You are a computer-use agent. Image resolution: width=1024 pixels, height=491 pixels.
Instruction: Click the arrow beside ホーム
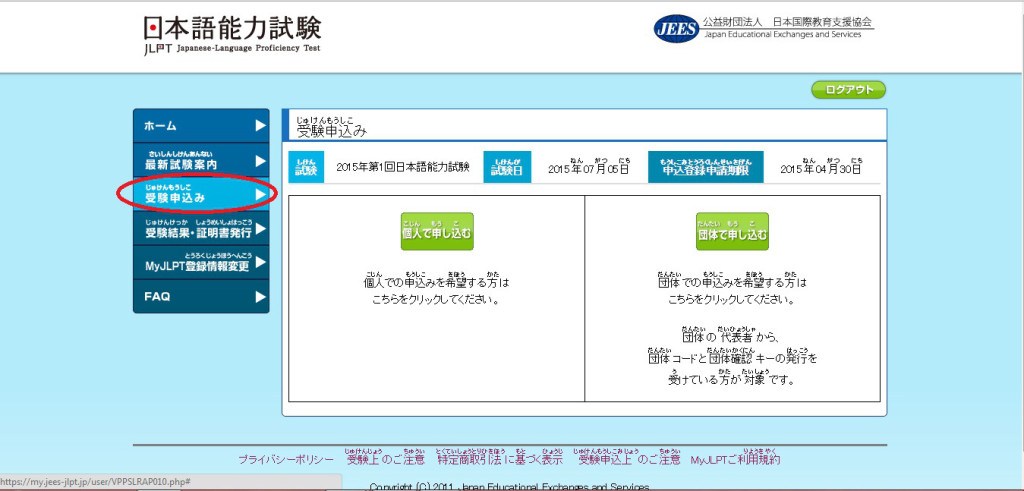point(261,126)
